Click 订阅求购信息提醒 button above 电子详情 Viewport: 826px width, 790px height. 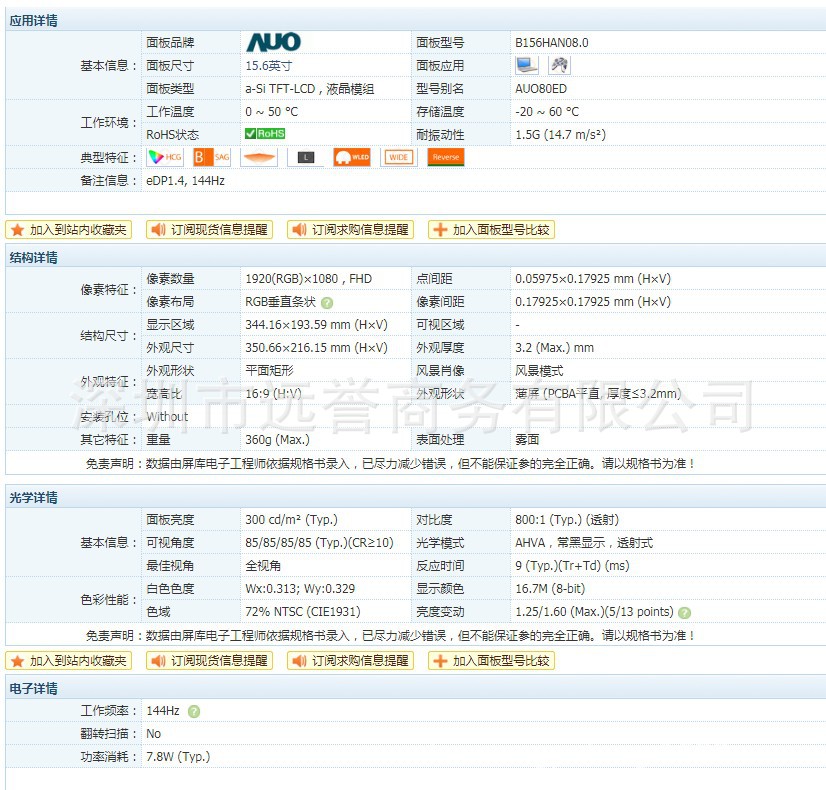pyautogui.click(x=351, y=661)
